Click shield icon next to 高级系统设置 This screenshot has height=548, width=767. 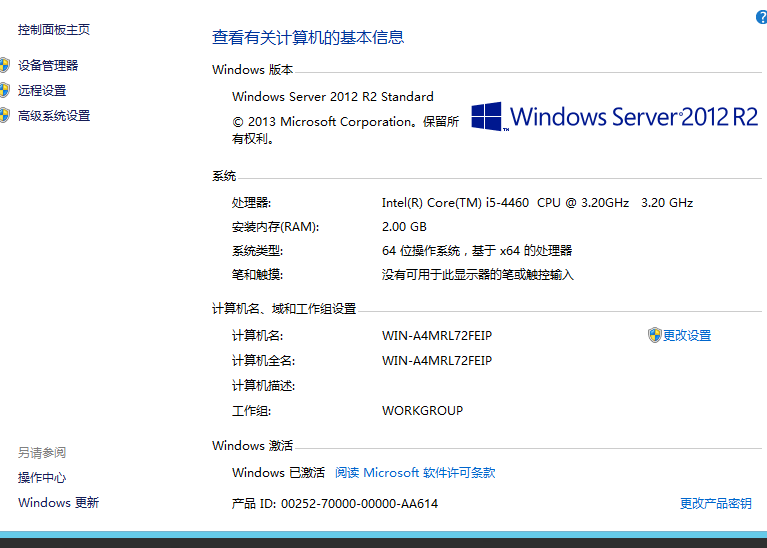(4, 115)
